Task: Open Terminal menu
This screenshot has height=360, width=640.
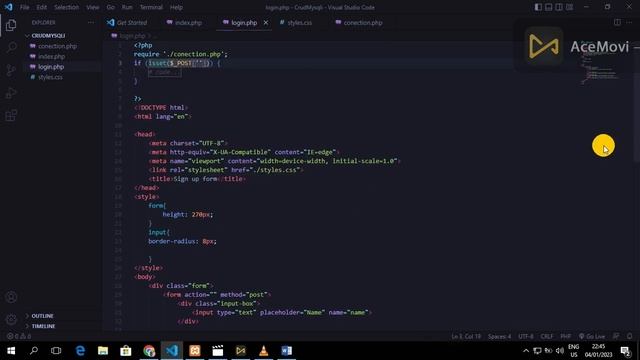Action: pyautogui.click(x=151, y=7)
